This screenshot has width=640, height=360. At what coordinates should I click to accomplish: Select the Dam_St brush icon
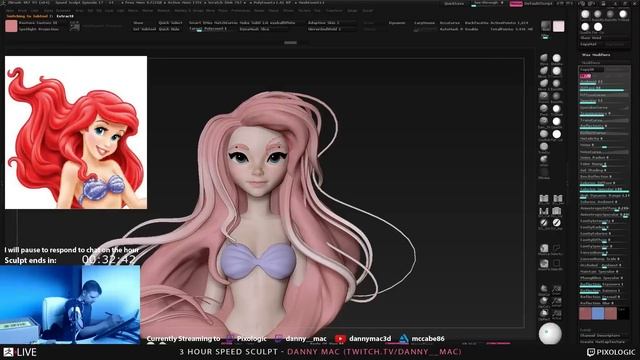point(544,121)
